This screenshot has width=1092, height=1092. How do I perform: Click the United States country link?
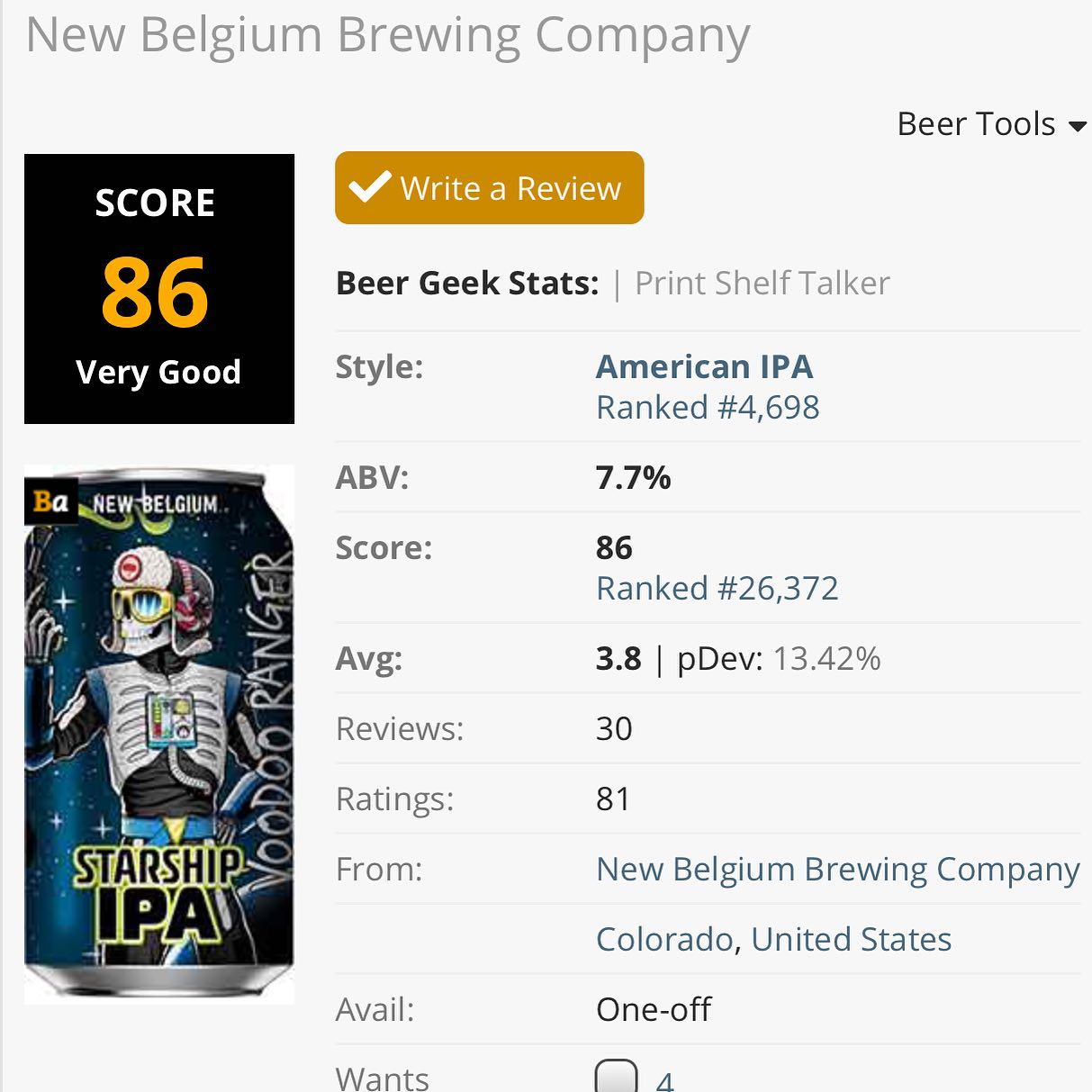click(x=851, y=939)
